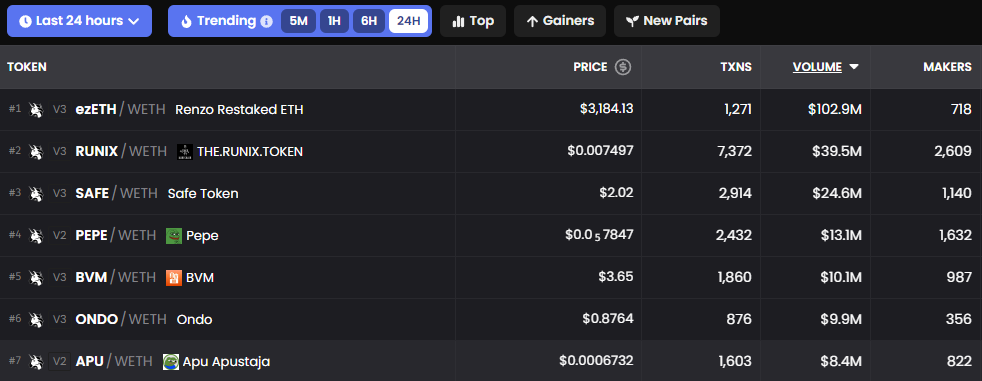
Task: Click the Apu Apustaja token icon
Action: pyautogui.click(x=170, y=362)
